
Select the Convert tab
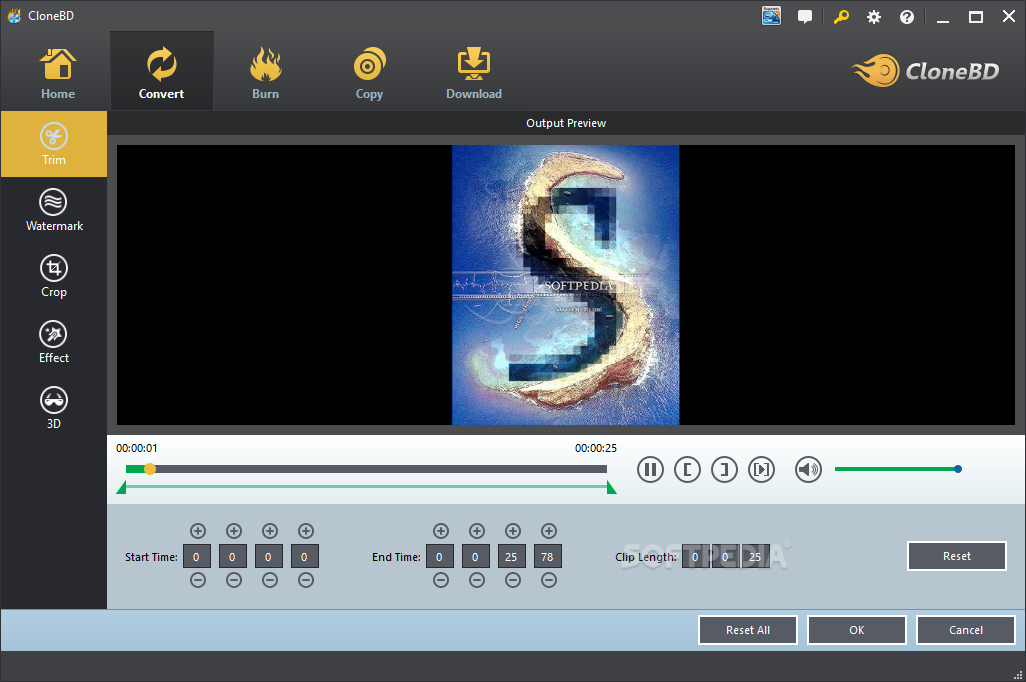(x=162, y=73)
